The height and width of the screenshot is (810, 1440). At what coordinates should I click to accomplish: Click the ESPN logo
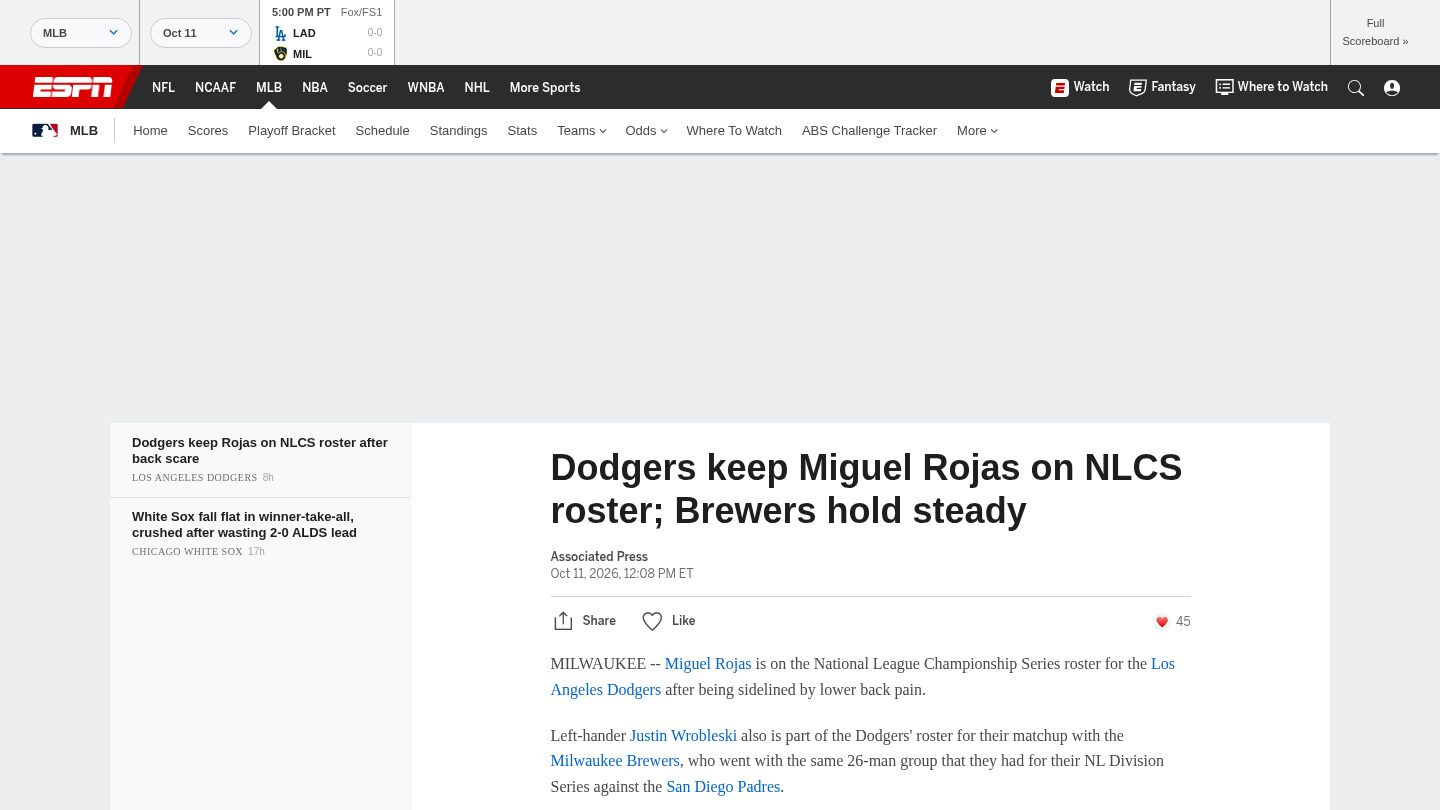[x=73, y=87]
